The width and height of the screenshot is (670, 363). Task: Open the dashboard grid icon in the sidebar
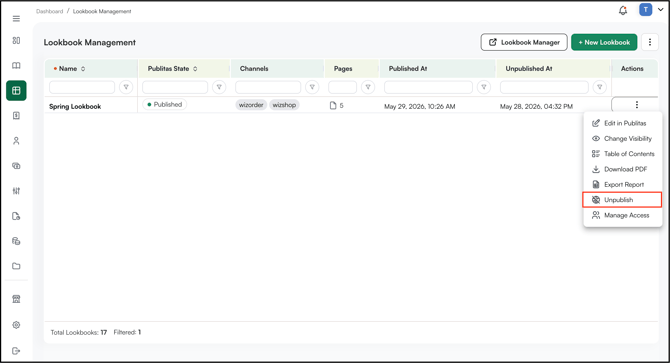click(x=16, y=41)
